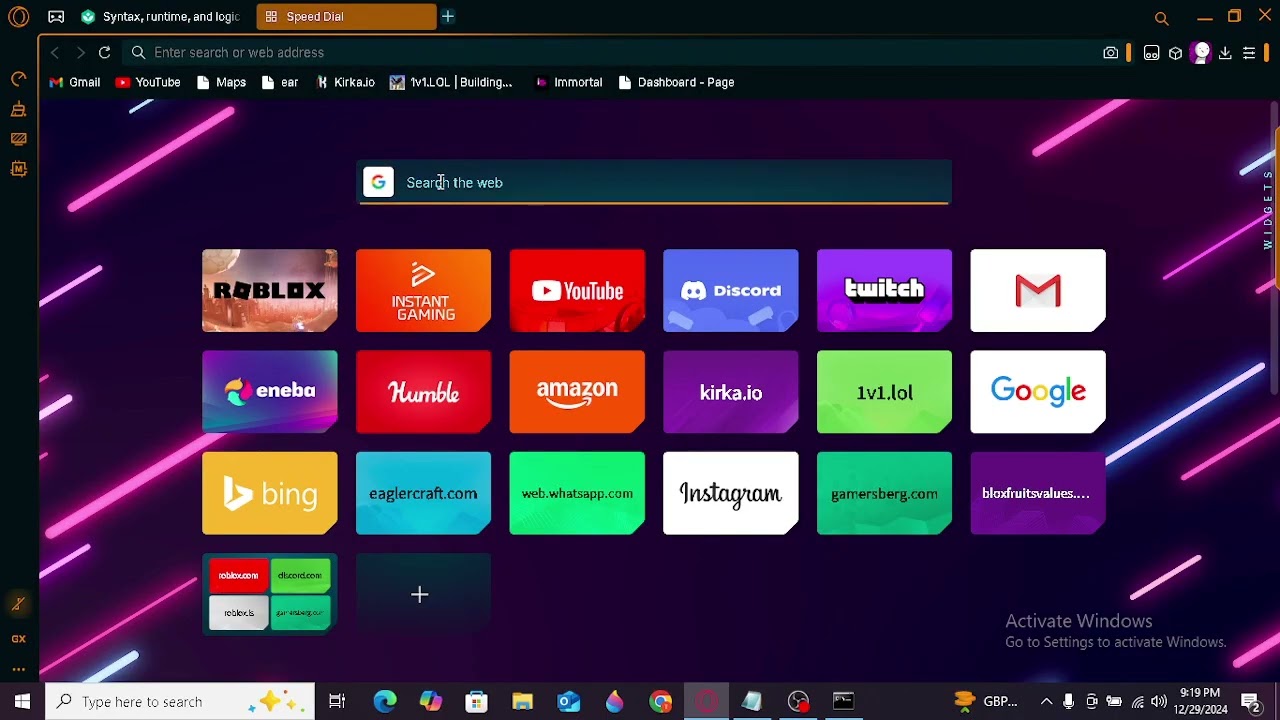Open the speed dial folder with roblox.com
Screen dimensions: 1280x720
[x=270, y=594]
